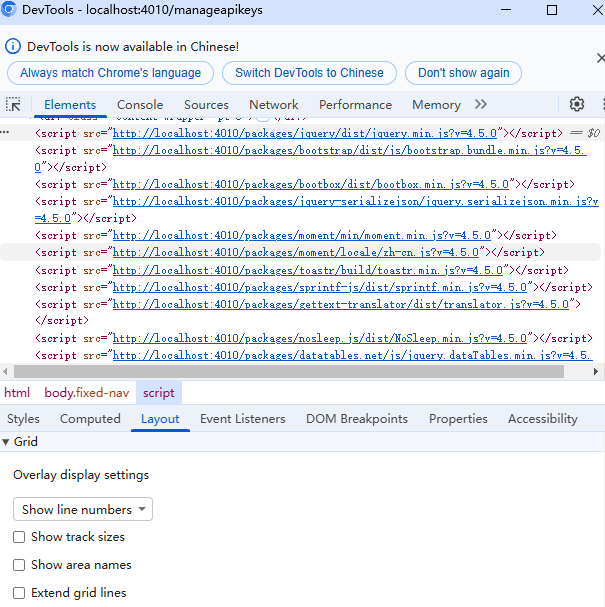Open the Console tab
Screen dimensions: 605x607
point(140,105)
